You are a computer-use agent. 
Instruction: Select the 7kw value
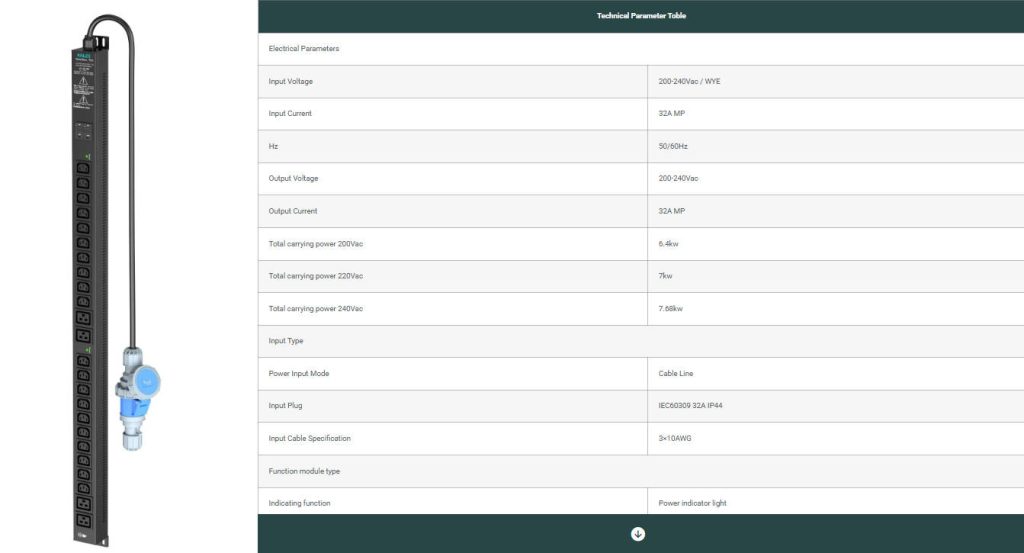665,276
